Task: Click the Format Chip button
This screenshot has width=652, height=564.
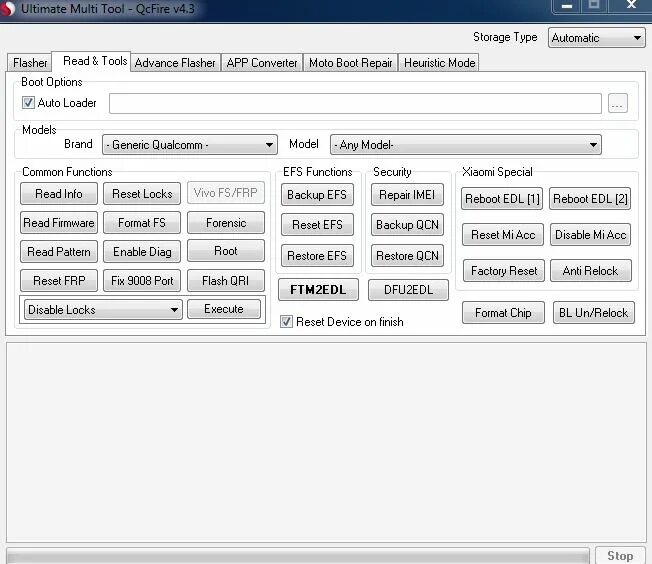Action: 503,313
